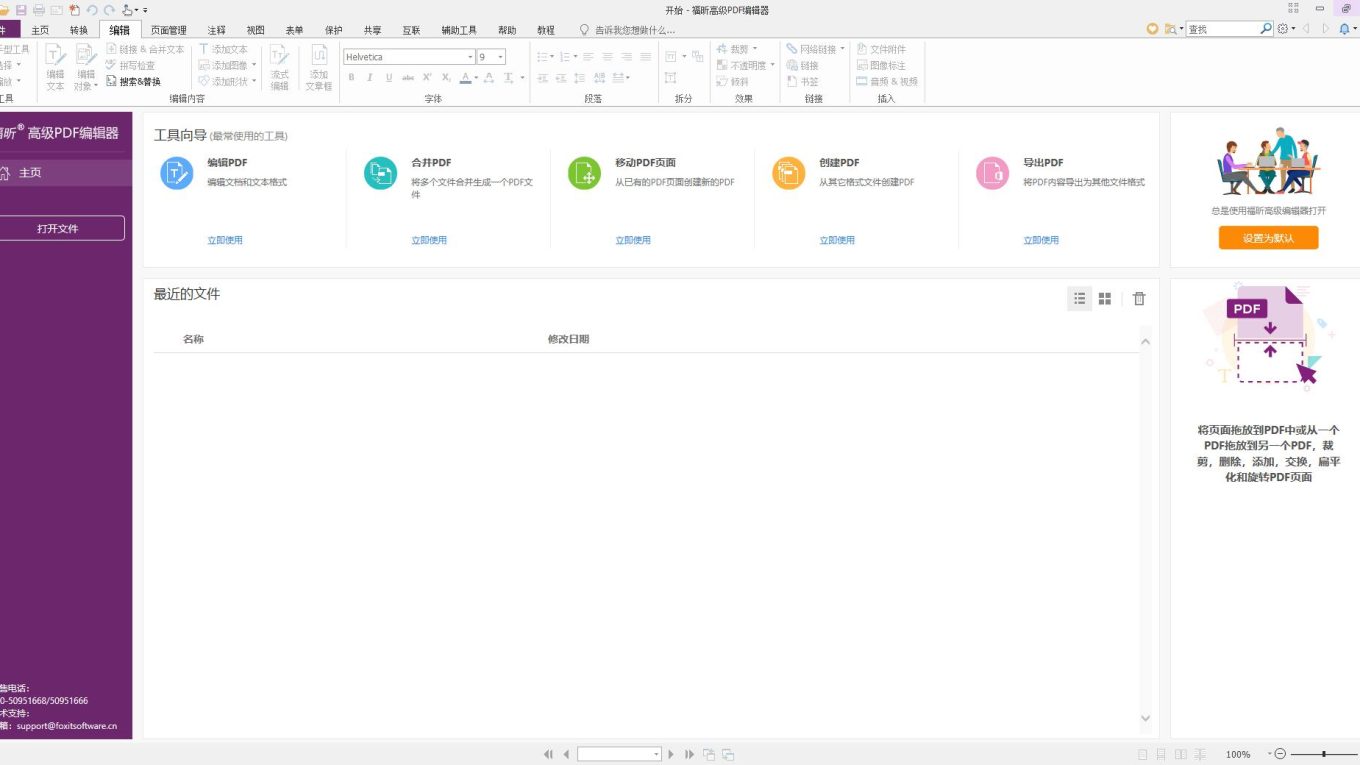
Task: Switch to the Home (主页) ribbon tab
Action: pyautogui.click(x=40, y=30)
